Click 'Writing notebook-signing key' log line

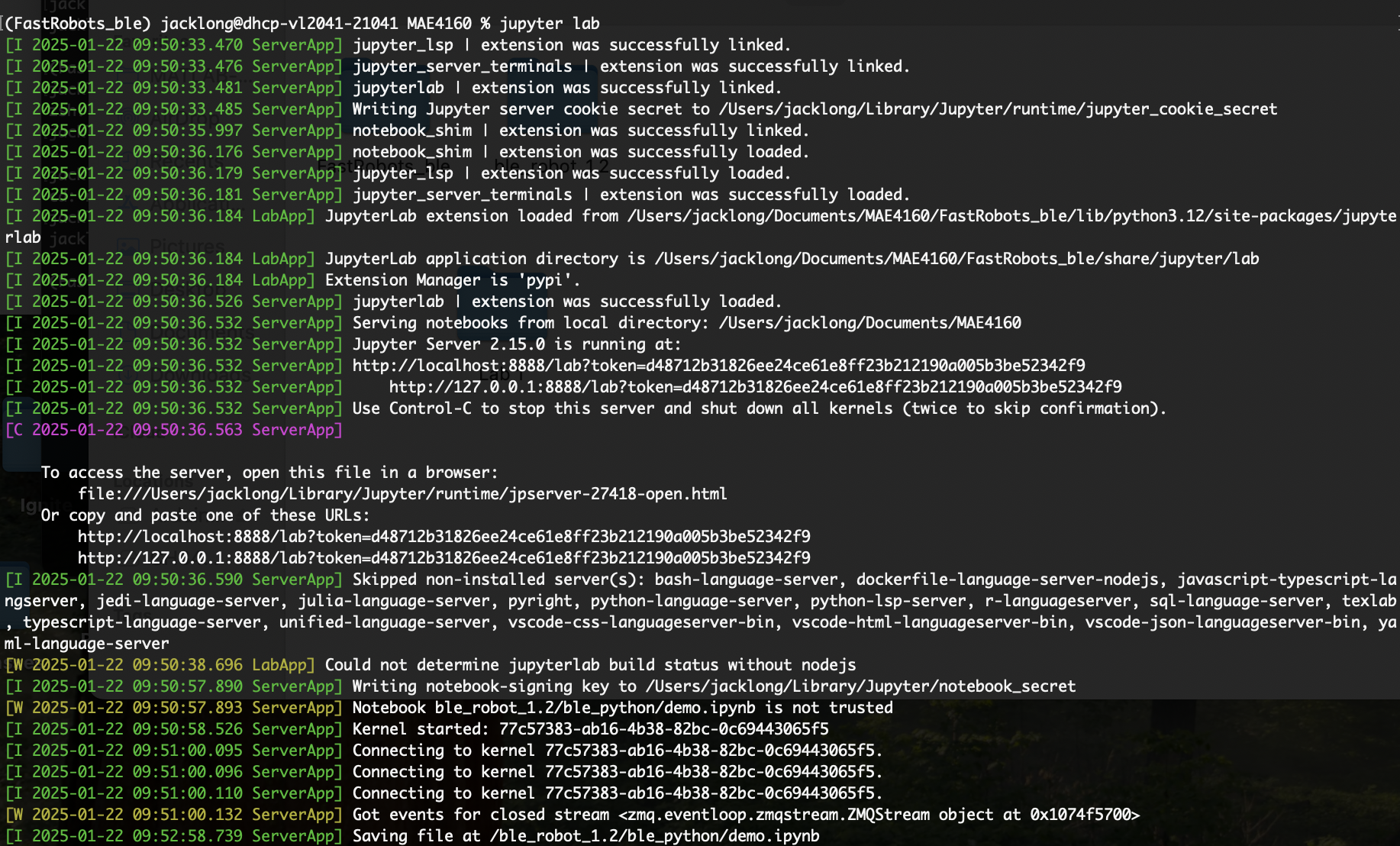click(540, 686)
